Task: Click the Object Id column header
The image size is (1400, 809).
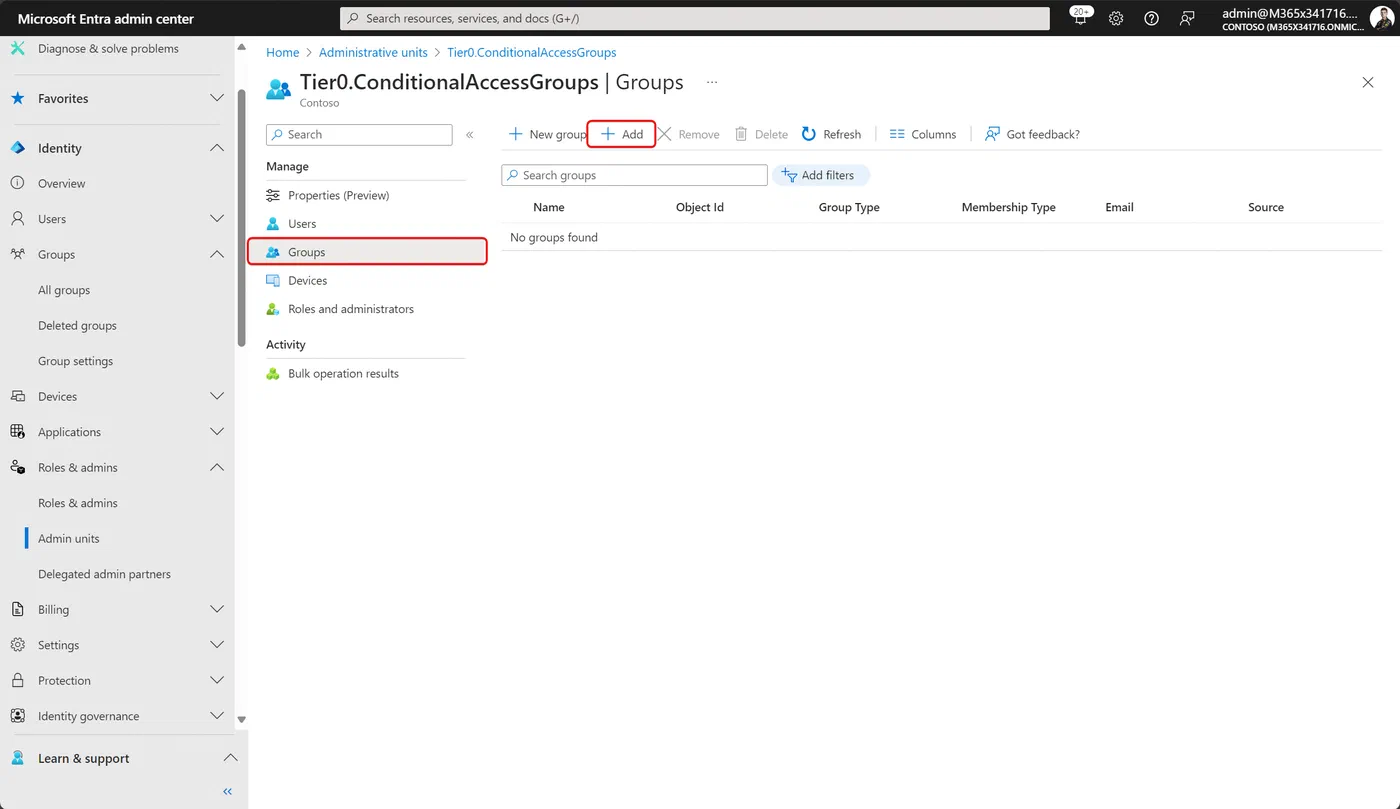Action: 700,207
